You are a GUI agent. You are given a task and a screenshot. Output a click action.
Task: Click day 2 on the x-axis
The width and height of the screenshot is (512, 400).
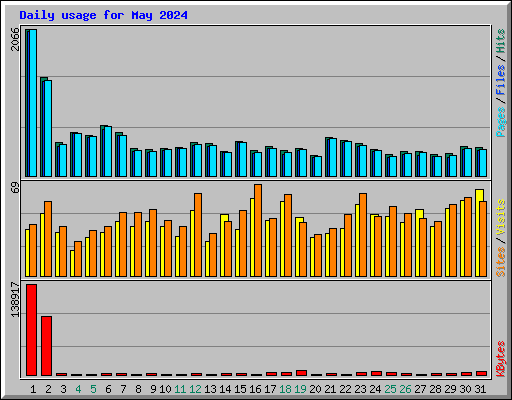pos(48,389)
